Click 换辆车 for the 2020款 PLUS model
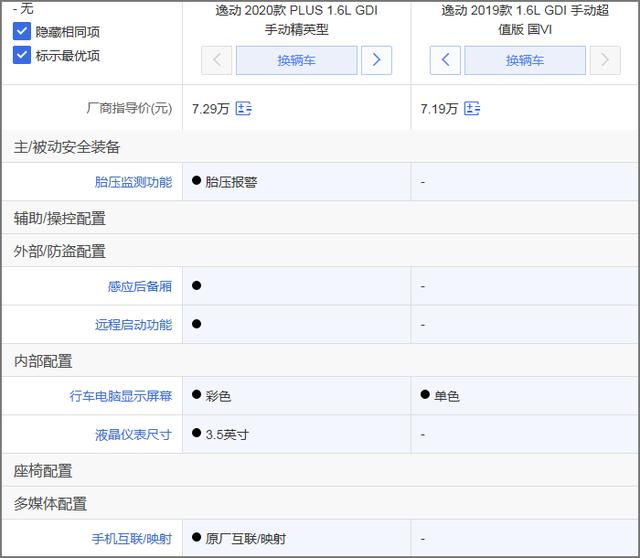 (297, 60)
